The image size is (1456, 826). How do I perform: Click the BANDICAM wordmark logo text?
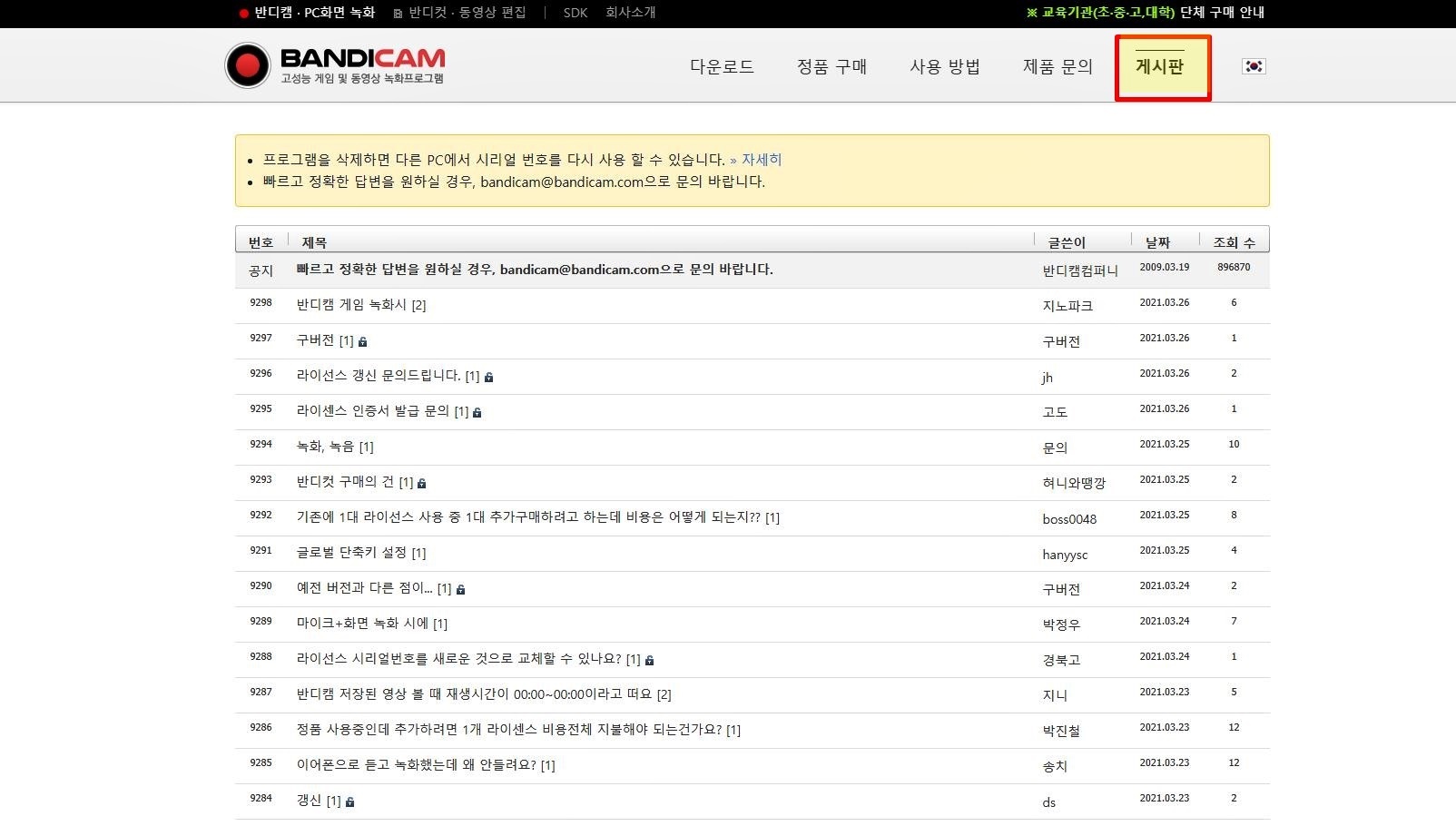pyautogui.click(x=363, y=58)
